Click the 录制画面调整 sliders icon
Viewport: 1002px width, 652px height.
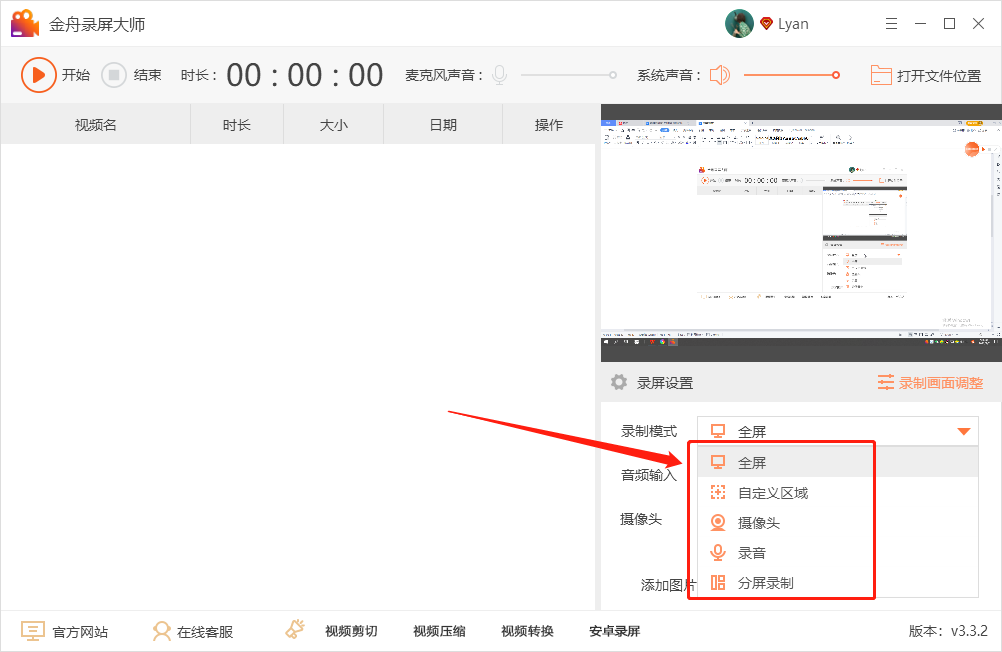click(886, 382)
